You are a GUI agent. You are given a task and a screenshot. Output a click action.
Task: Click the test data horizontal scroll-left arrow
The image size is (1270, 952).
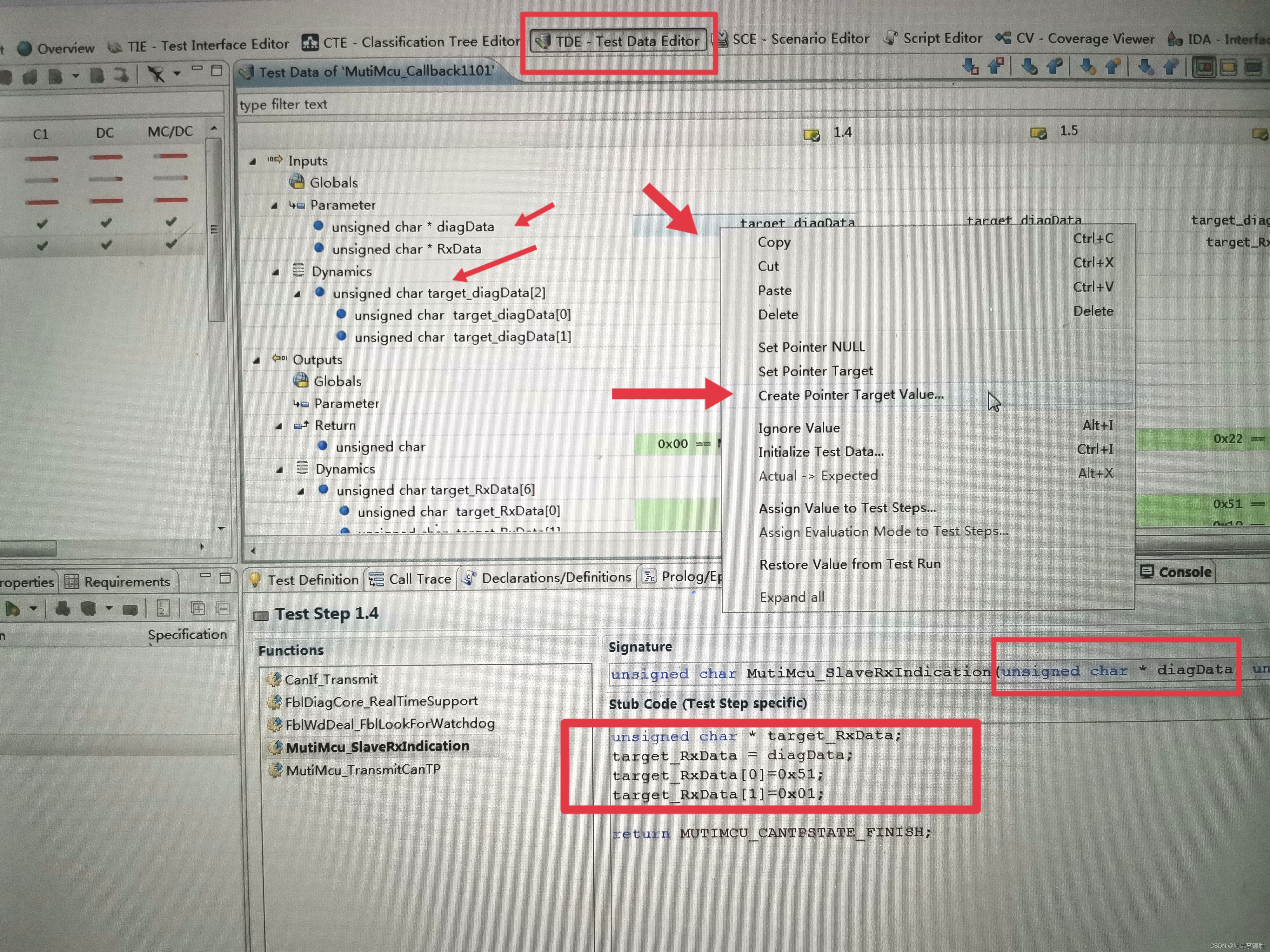[x=253, y=550]
